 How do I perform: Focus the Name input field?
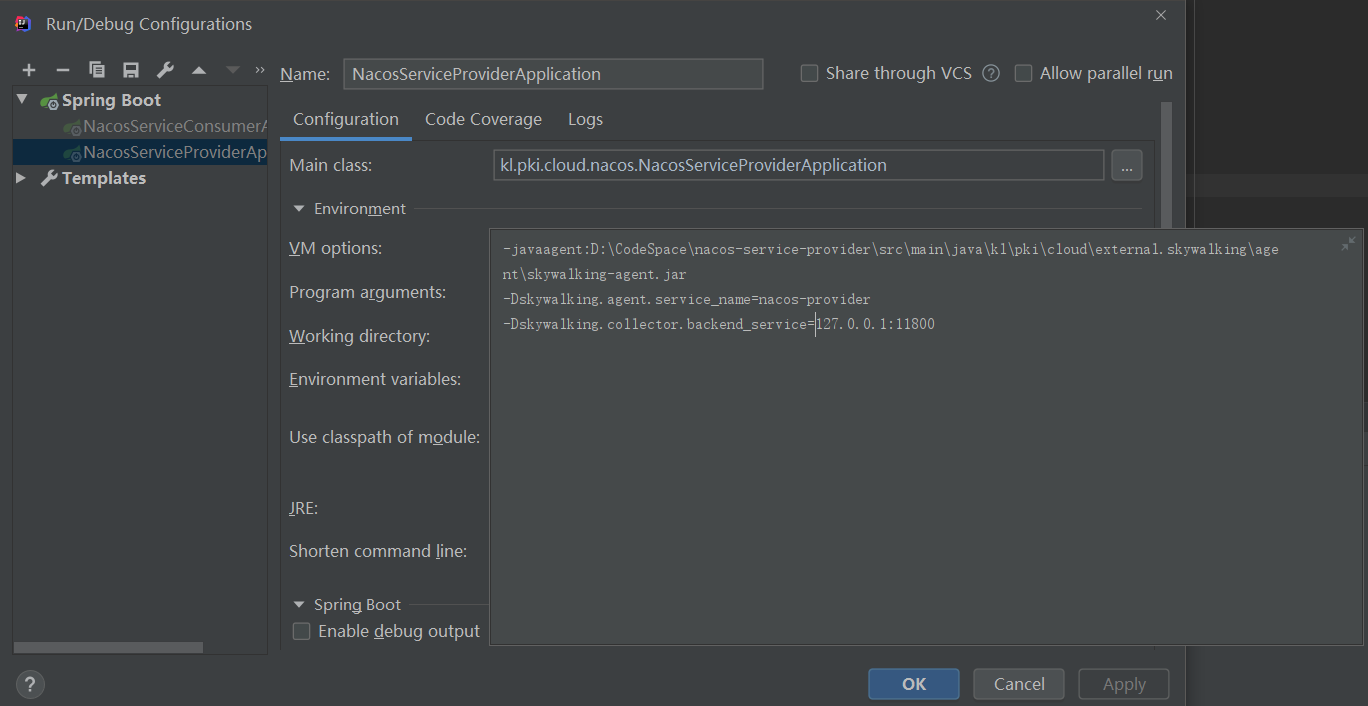pyautogui.click(x=553, y=74)
